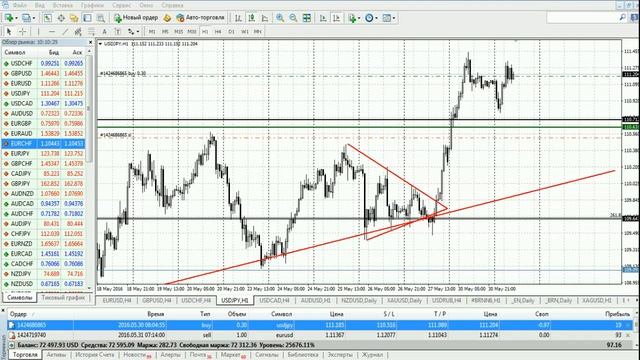Switch timeframe to H1
Screen dimensions: 640x360
pyautogui.click(x=205, y=31)
